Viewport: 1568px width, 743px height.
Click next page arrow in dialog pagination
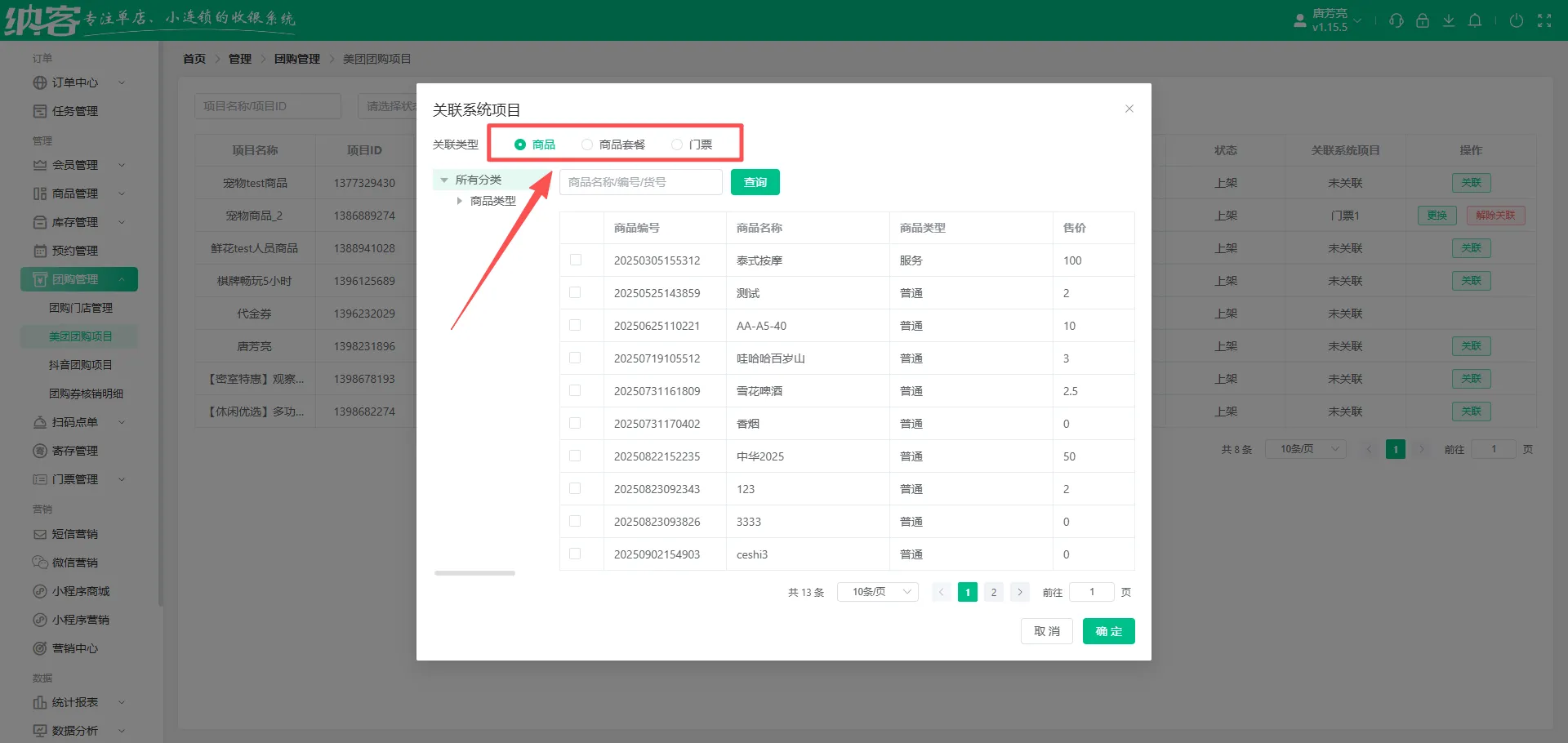coord(1020,592)
